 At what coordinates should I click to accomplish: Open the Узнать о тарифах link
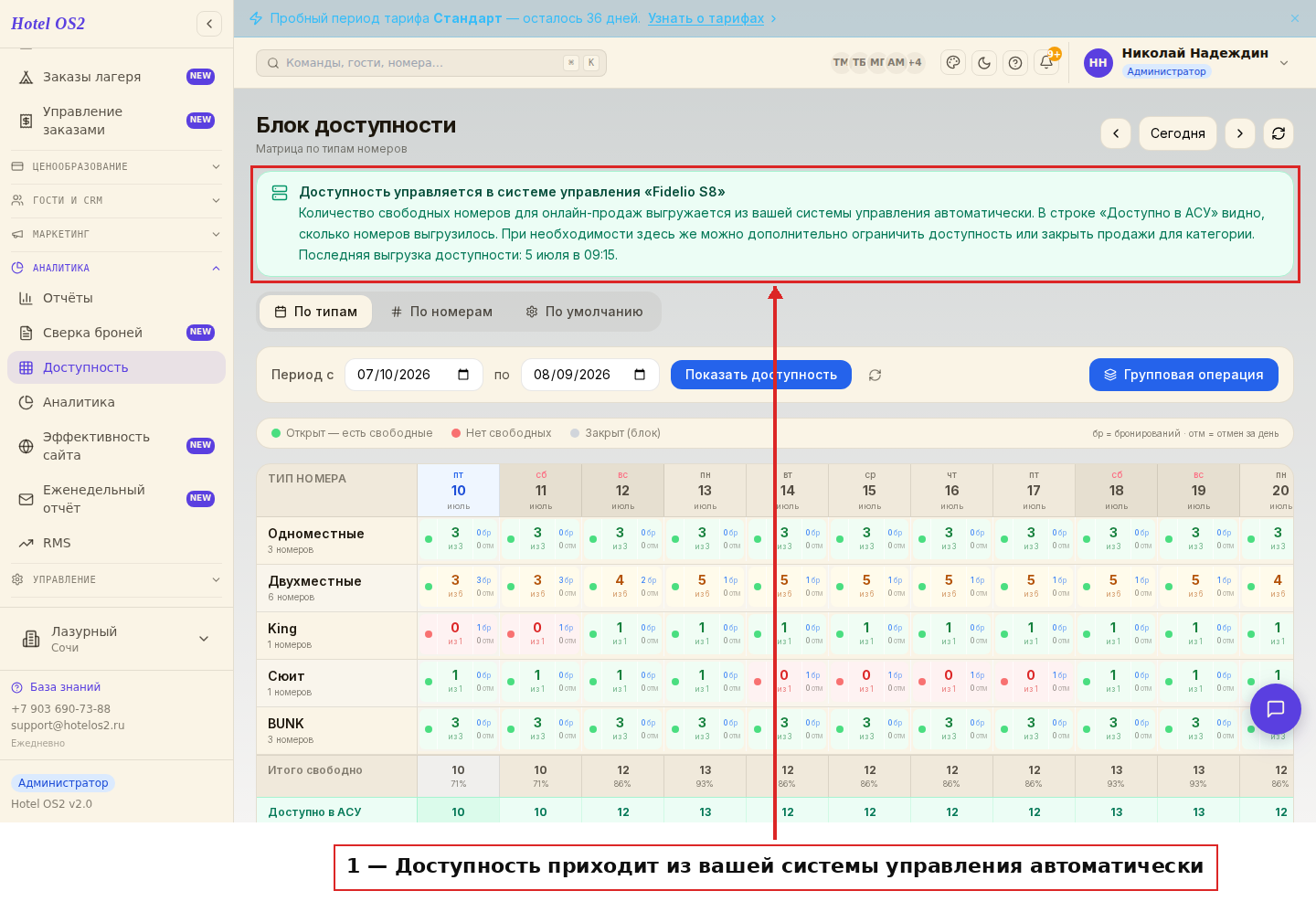(x=706, y=18)
